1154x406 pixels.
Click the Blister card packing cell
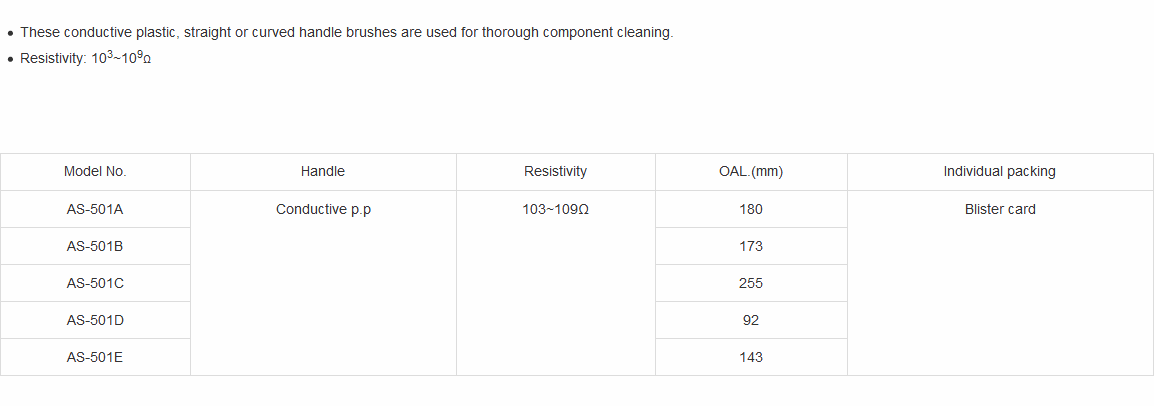pyautogui.click(x=999, y=209)
